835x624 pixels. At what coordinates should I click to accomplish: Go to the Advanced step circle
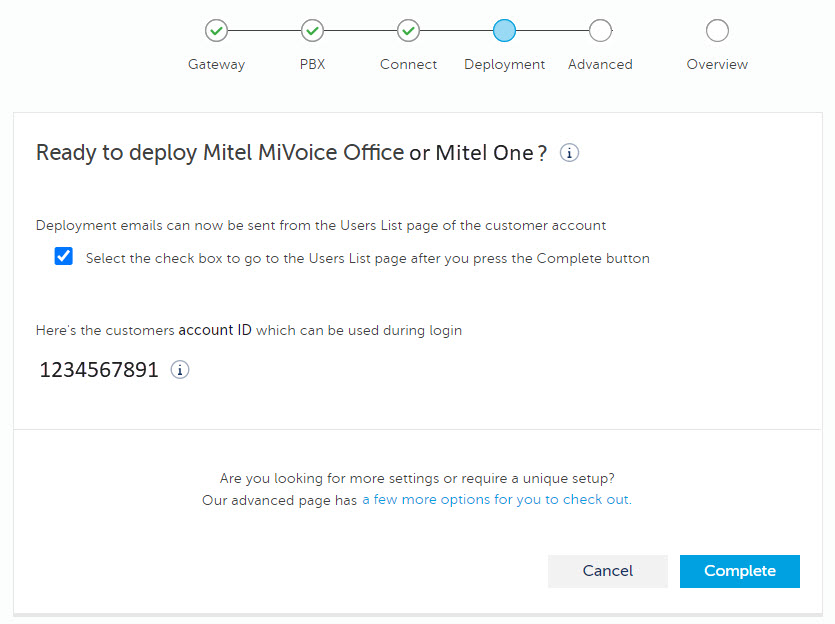(600, 31)
